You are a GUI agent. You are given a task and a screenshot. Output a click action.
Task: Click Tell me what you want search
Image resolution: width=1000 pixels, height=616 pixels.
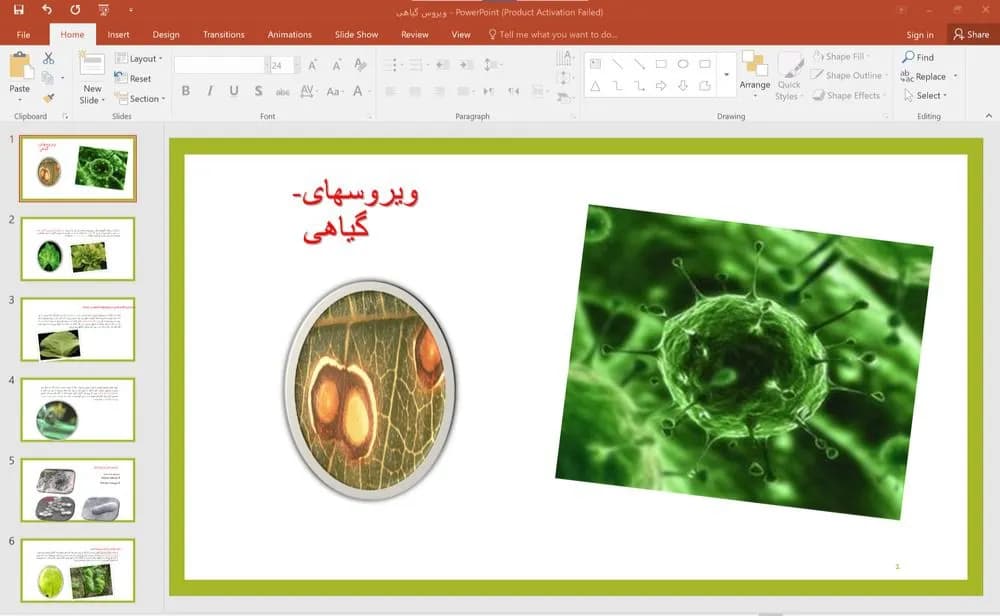(553, 34)
